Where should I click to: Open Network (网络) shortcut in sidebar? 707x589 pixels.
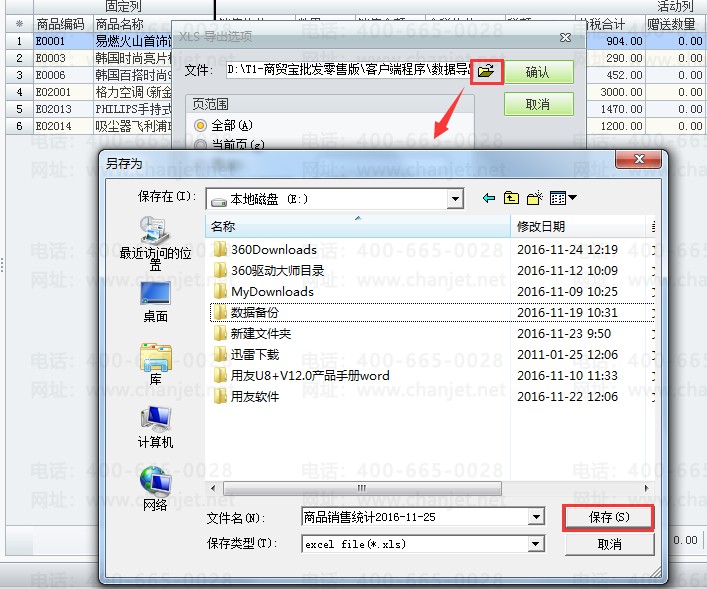point(155,489)
